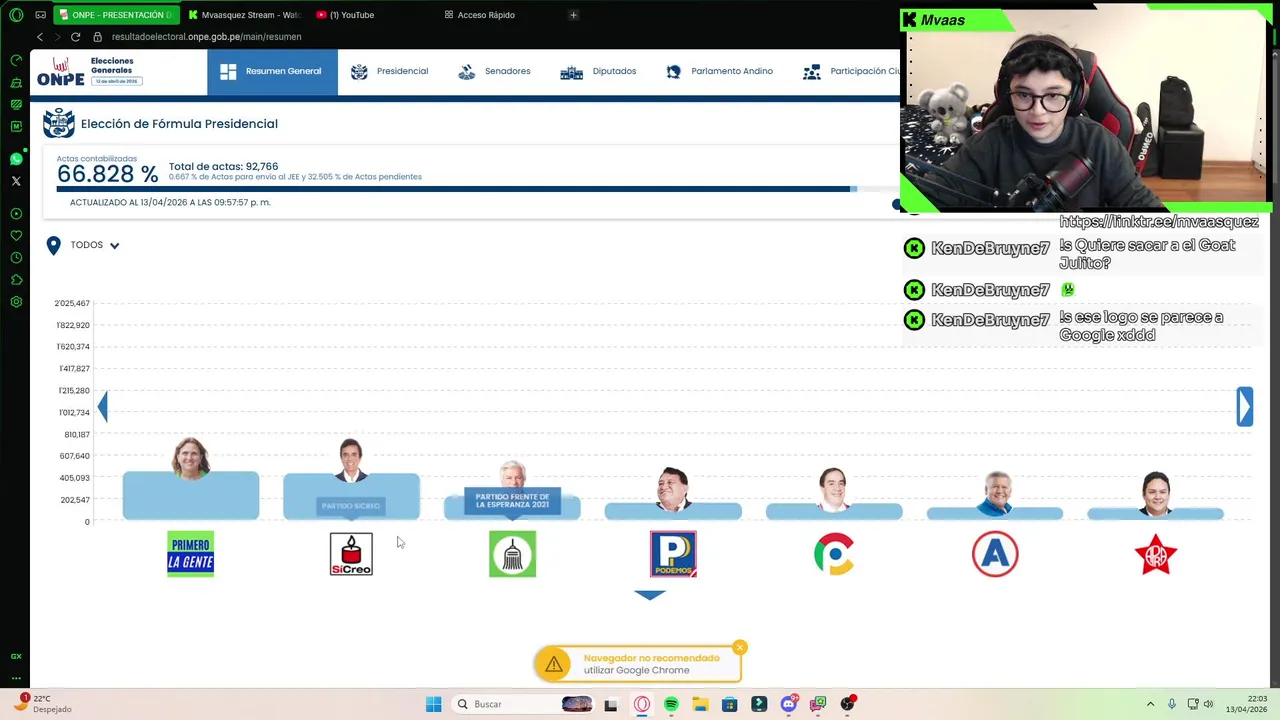Open Microsoft Store from the taskbar

(x=730, y=704)
